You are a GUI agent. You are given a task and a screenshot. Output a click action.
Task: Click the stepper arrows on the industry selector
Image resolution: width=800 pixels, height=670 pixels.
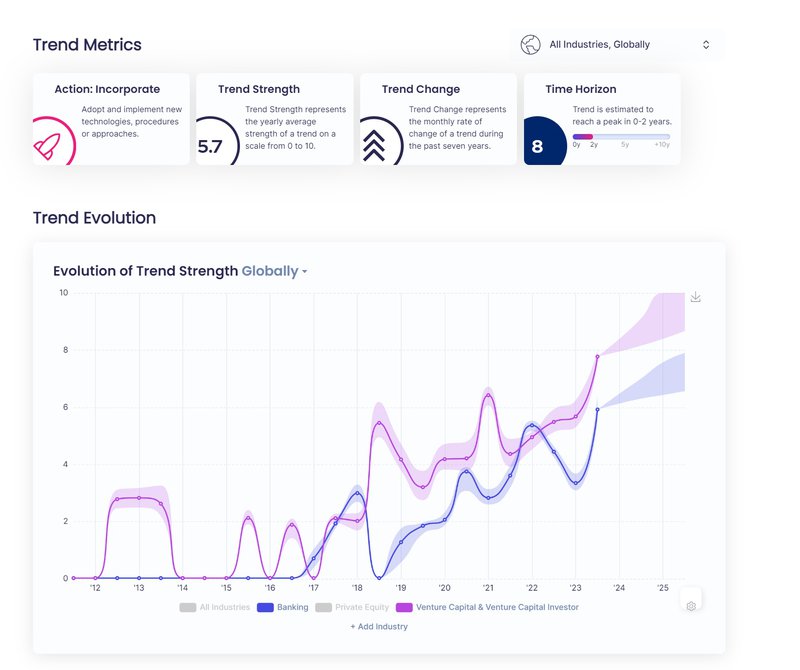706,44
